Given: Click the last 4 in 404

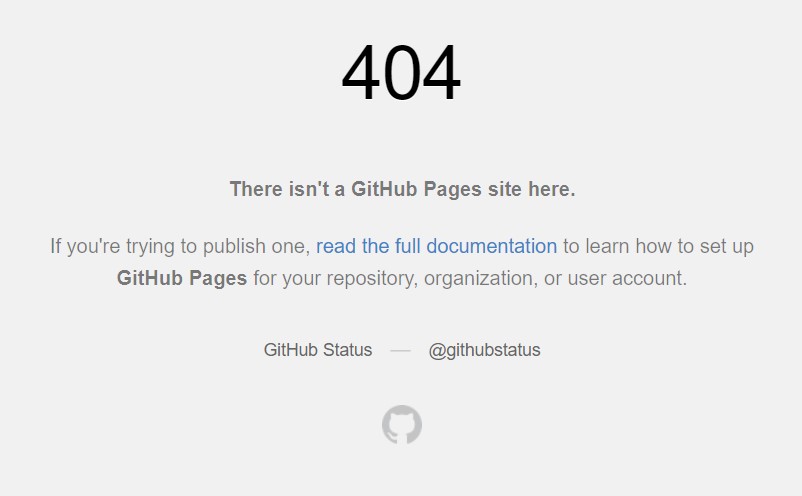Looking at the screenshot, I should tap(442, 73).
